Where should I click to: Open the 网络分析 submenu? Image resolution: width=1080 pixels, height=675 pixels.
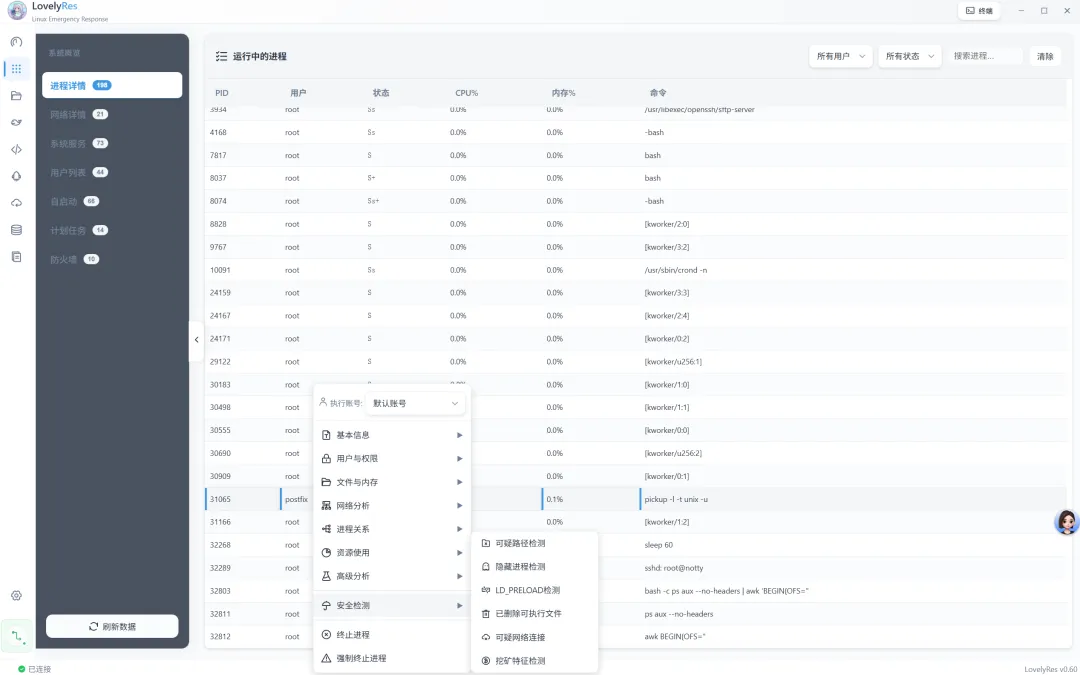tap(392, 506)
